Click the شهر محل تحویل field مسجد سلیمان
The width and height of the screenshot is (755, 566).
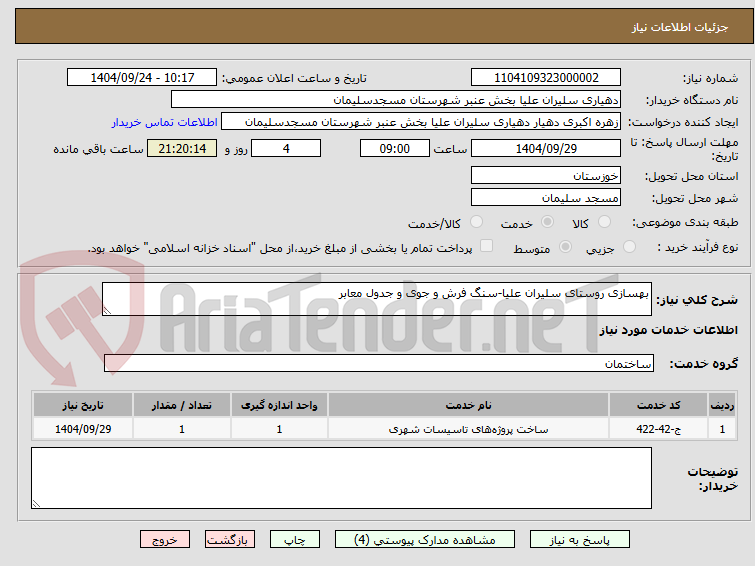pyautogui.click(x=546, y=197)
